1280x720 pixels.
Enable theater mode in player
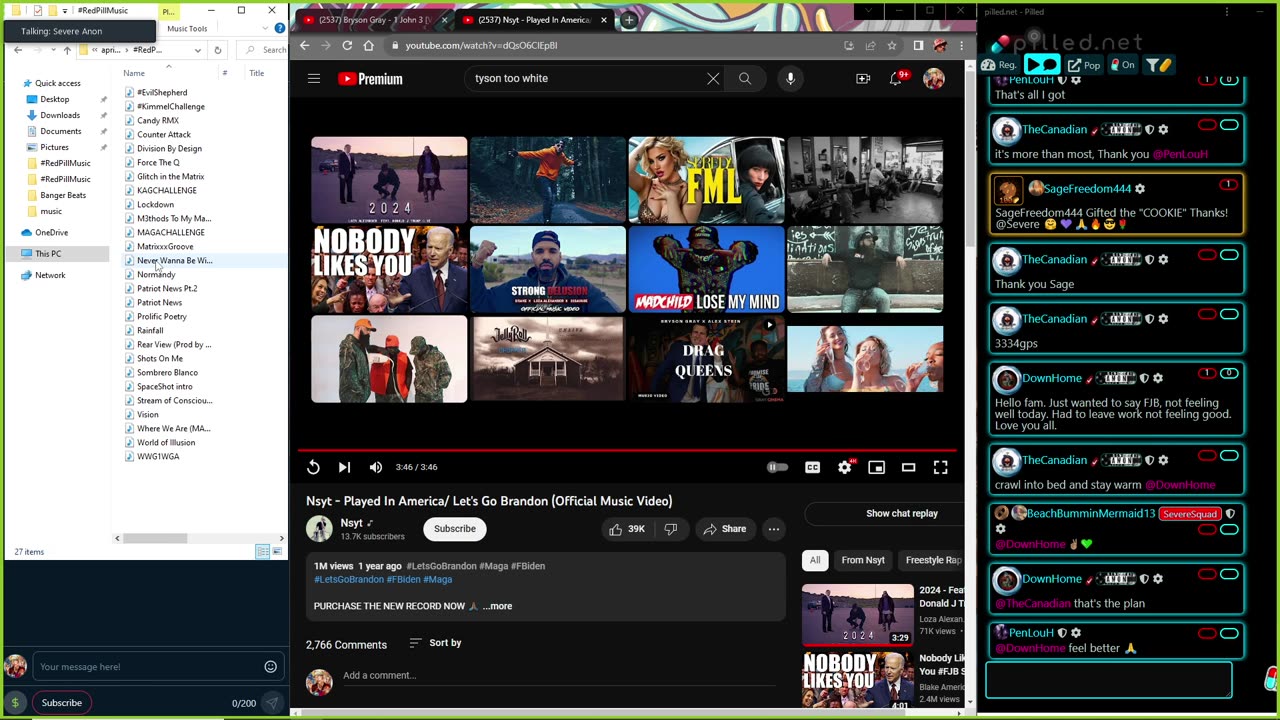[x=908, y=467]
